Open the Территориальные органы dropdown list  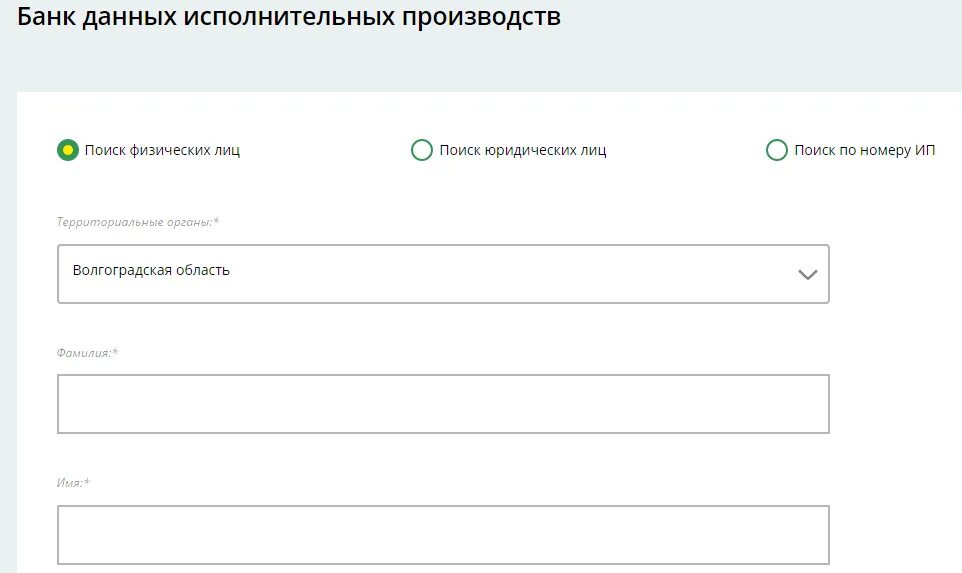point(443,274)
